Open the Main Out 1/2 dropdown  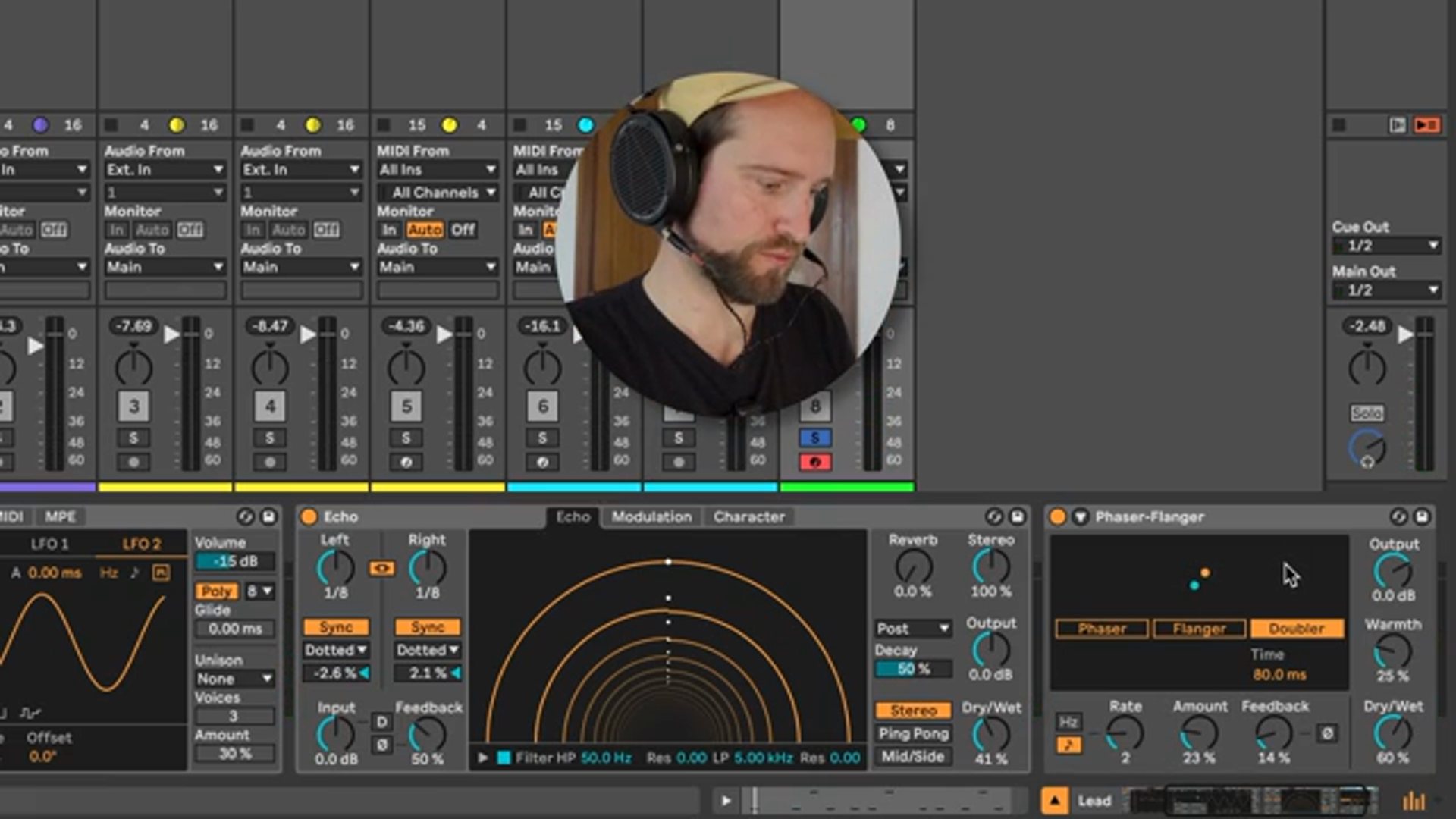point(1387,290)
